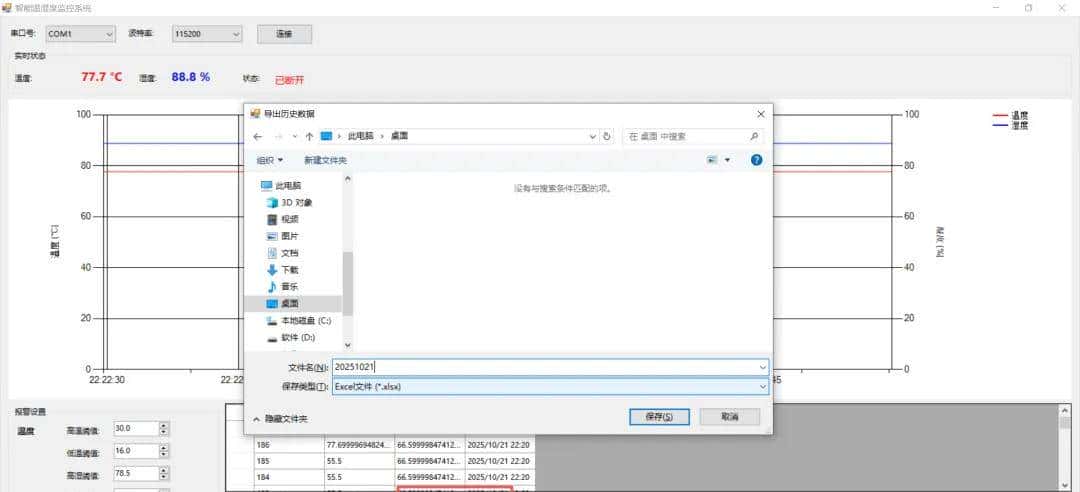
Task: Collapse folders with 隐藏文件夹 expander
Action: (280, 418)
